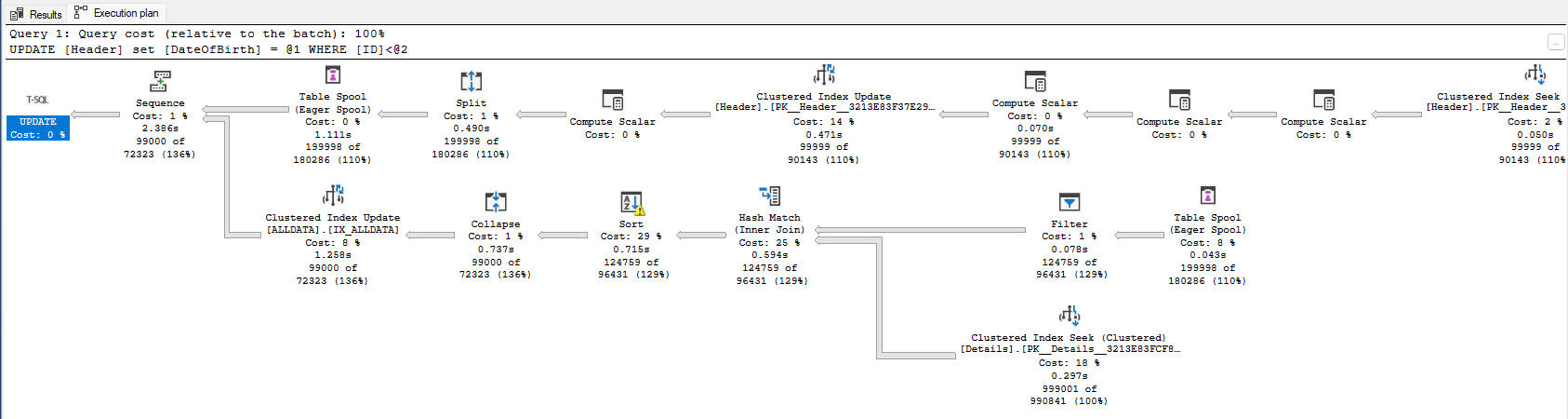This screenshot has height=419, width=1568.
Task: Select the Compute Scalar icon beside Clustered Index Seek
Action: [x=1324, y=101]
